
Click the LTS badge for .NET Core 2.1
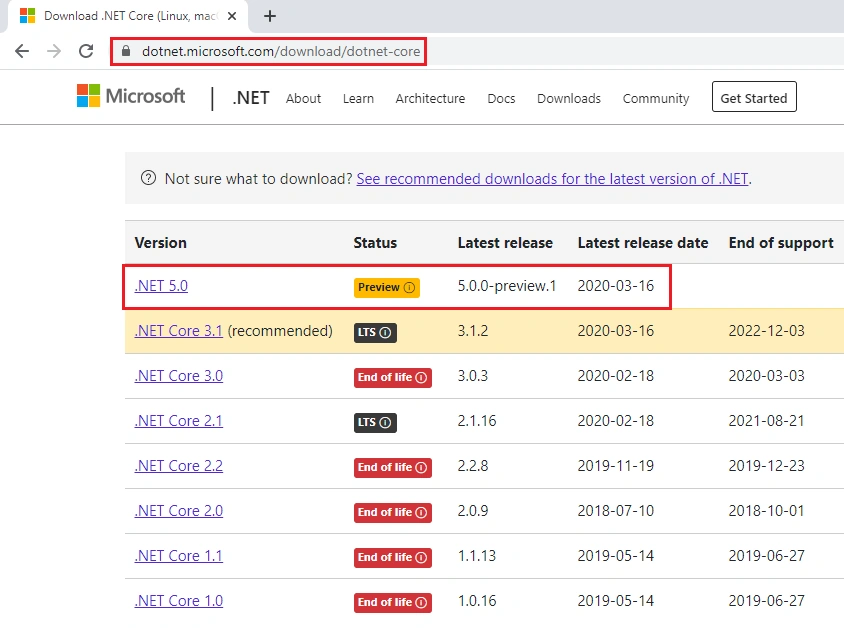tap(375, 422)
